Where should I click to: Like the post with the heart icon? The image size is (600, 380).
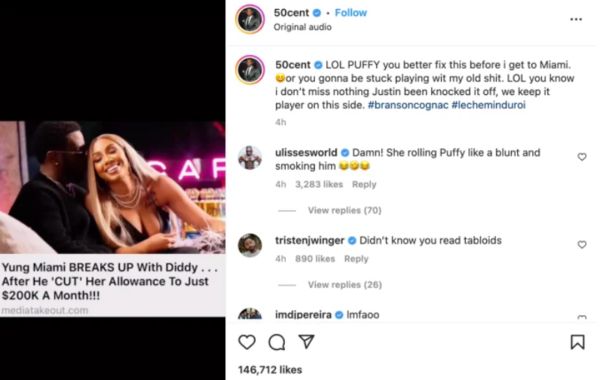point(247,342)
